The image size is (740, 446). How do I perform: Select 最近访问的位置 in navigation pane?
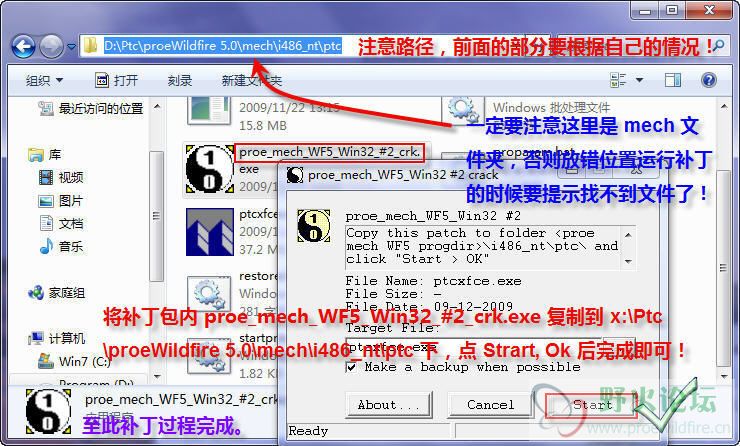tap(101, 109)
